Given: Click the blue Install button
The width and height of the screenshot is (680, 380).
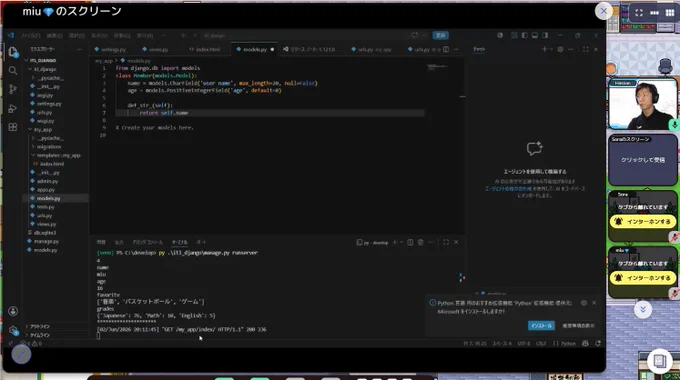Looking at the screenshot, I should coord(541,325).
